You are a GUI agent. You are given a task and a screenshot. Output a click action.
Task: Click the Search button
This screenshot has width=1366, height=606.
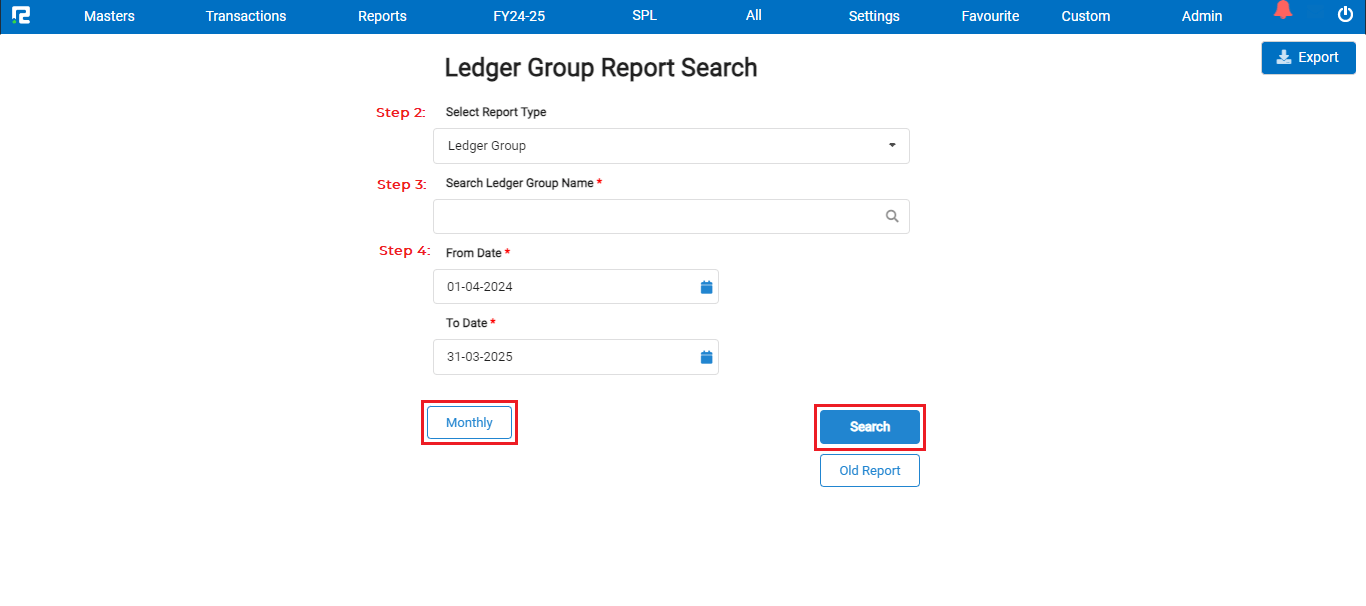[869, 427]
